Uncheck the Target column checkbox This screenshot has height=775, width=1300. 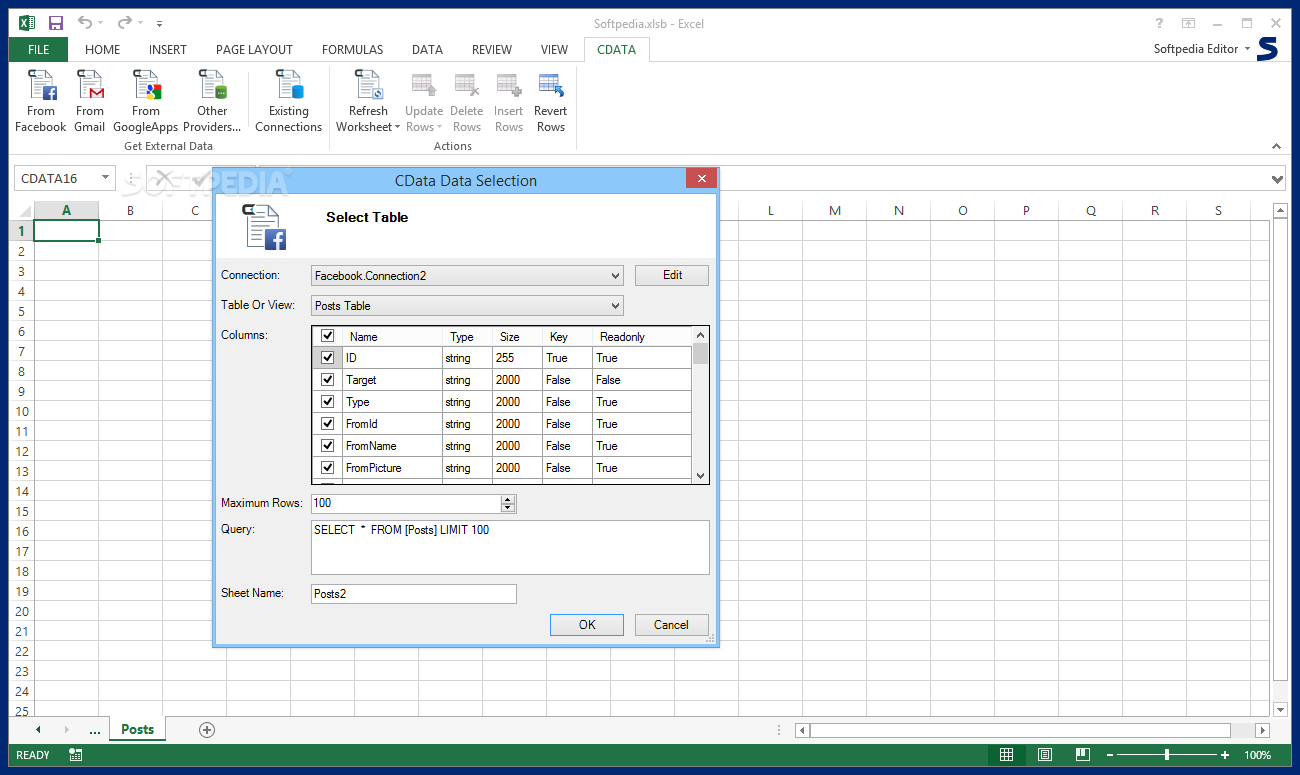(x=327, y=380)
